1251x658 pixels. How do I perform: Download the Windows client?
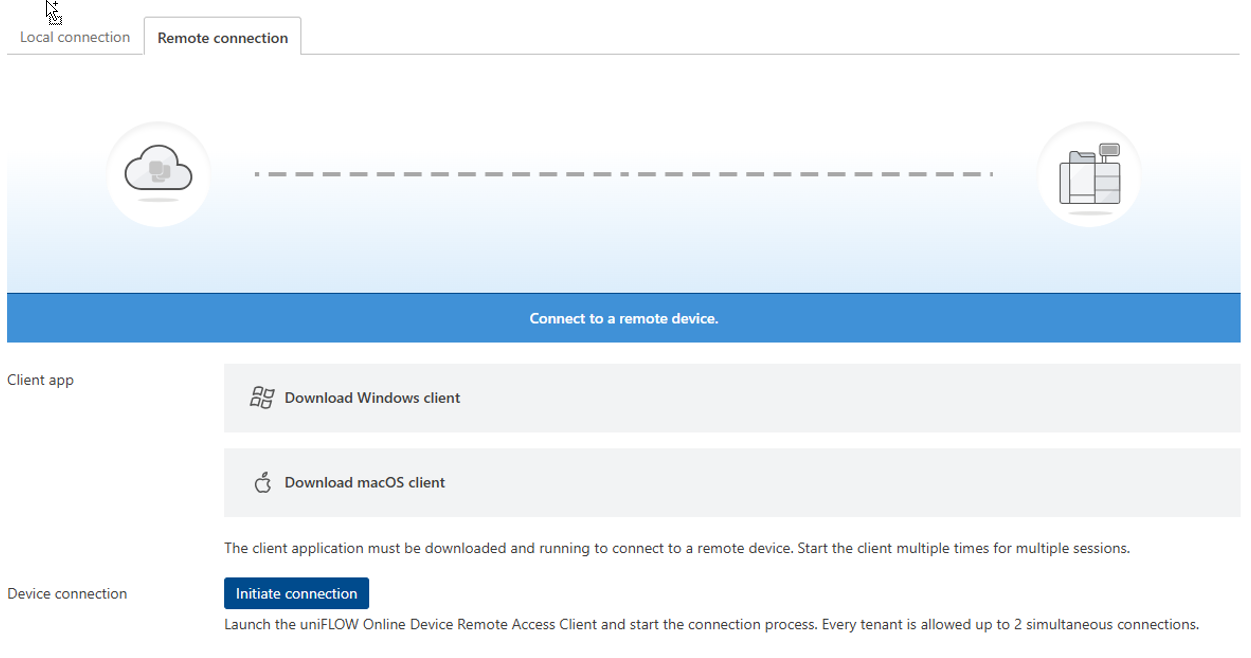coord(372,398)
